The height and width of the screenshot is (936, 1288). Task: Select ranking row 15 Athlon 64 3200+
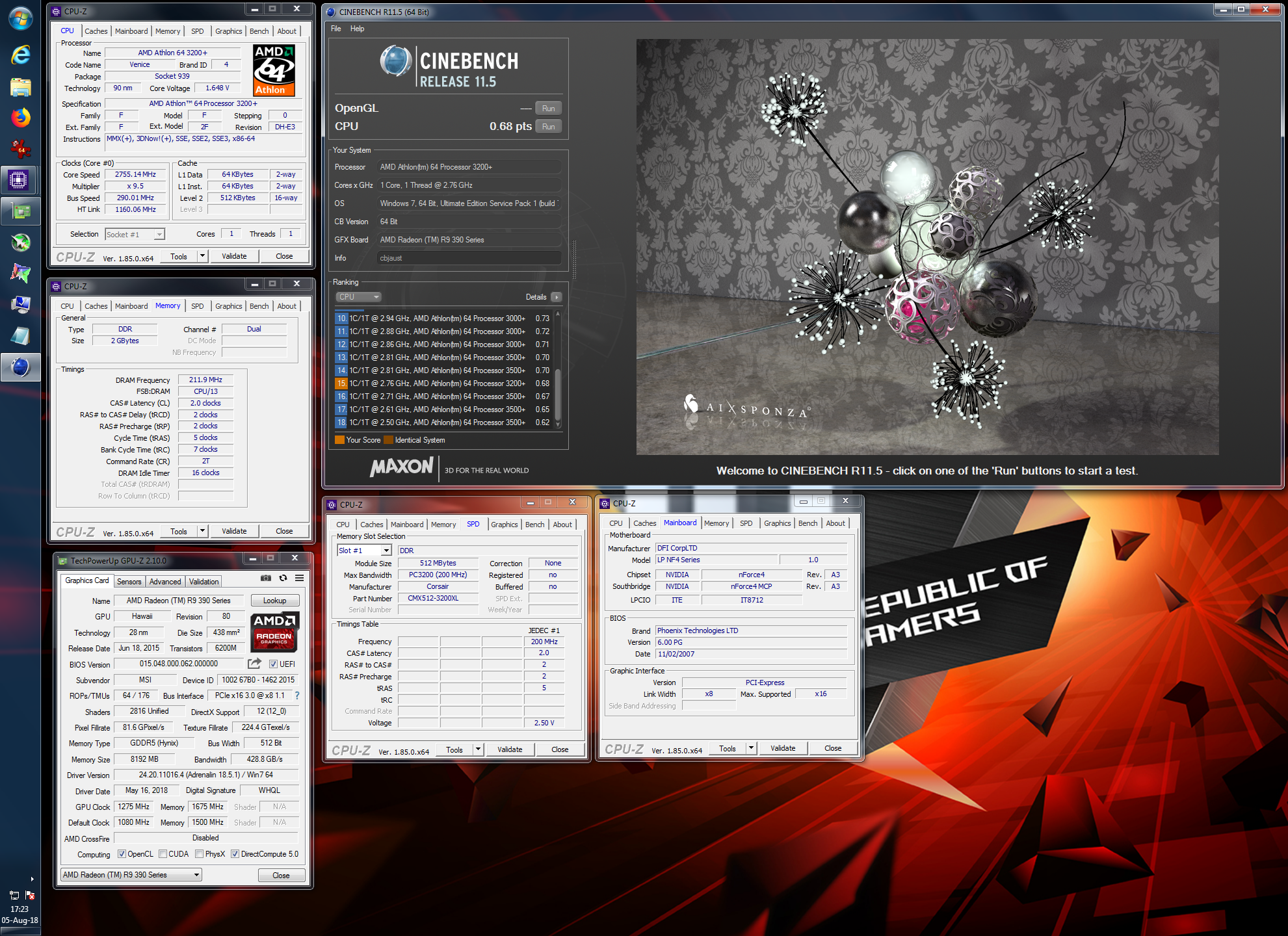(x=443, y=383)
